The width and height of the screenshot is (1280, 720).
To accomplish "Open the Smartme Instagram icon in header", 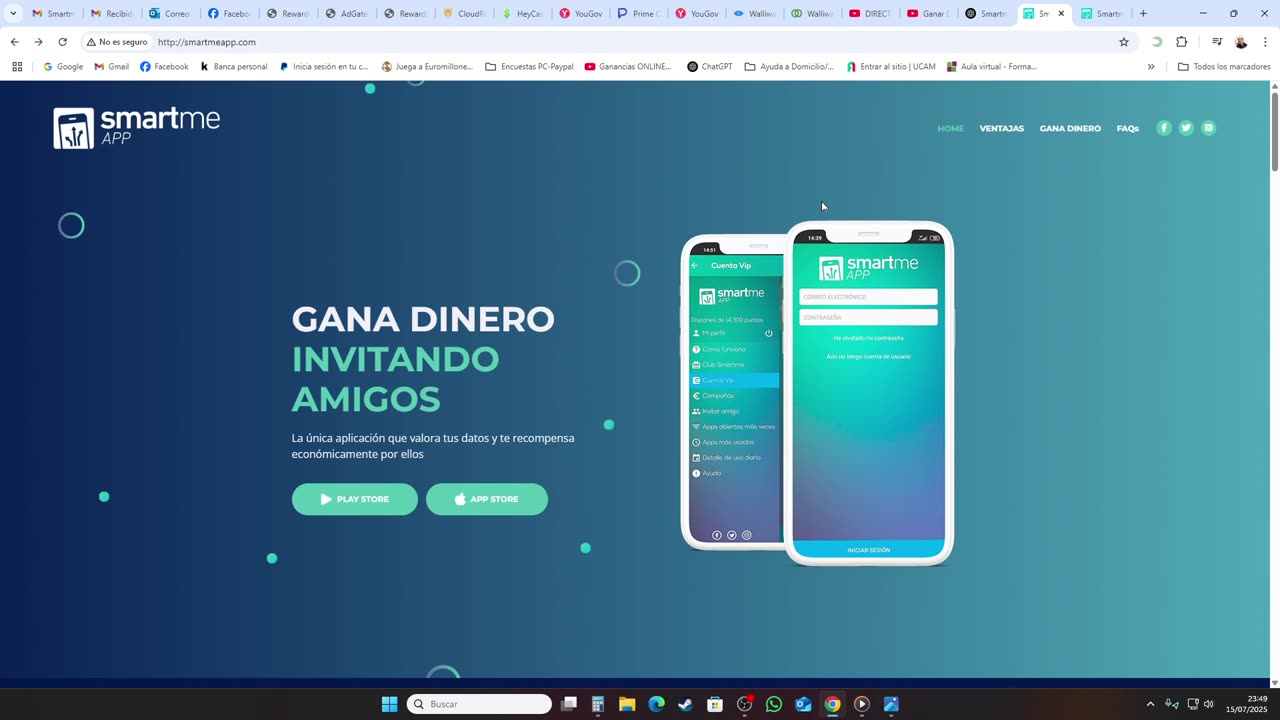I will [x=1208, y=128].
